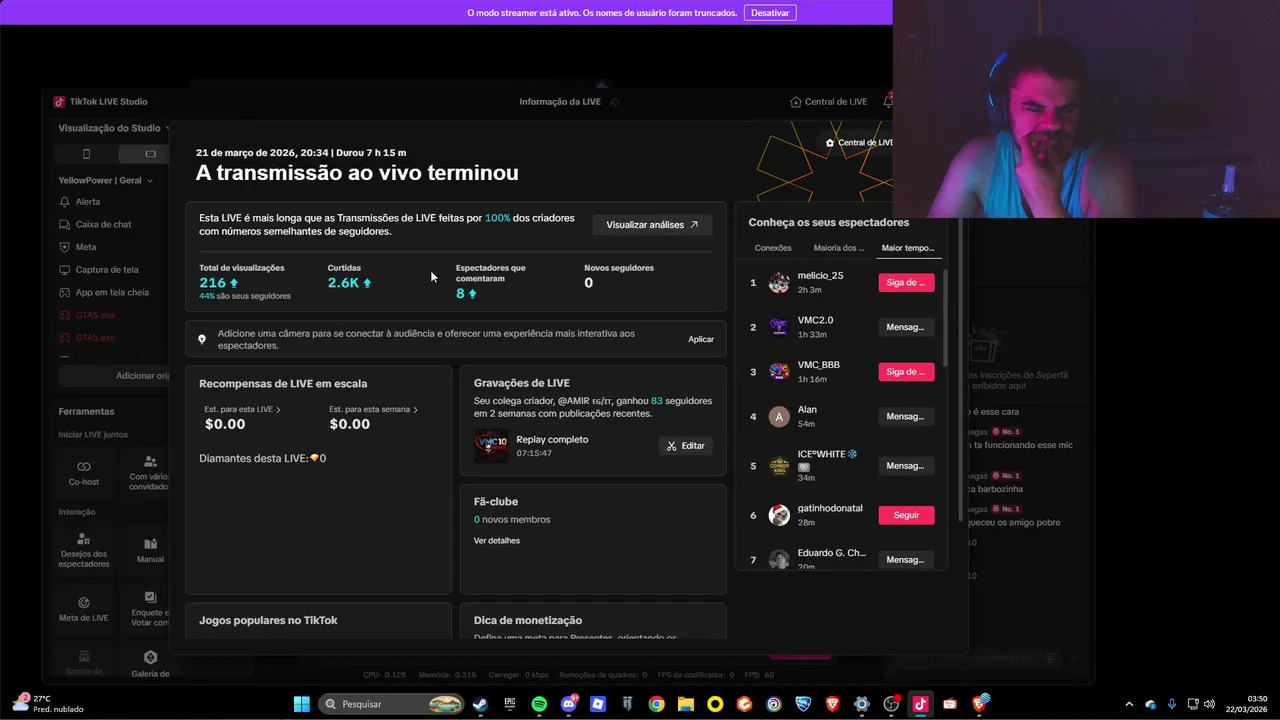Message ICE°WHITE viewer
The width and height of the screenshot is (1280, 720).
pyautogui.click(x=906, y=466)
